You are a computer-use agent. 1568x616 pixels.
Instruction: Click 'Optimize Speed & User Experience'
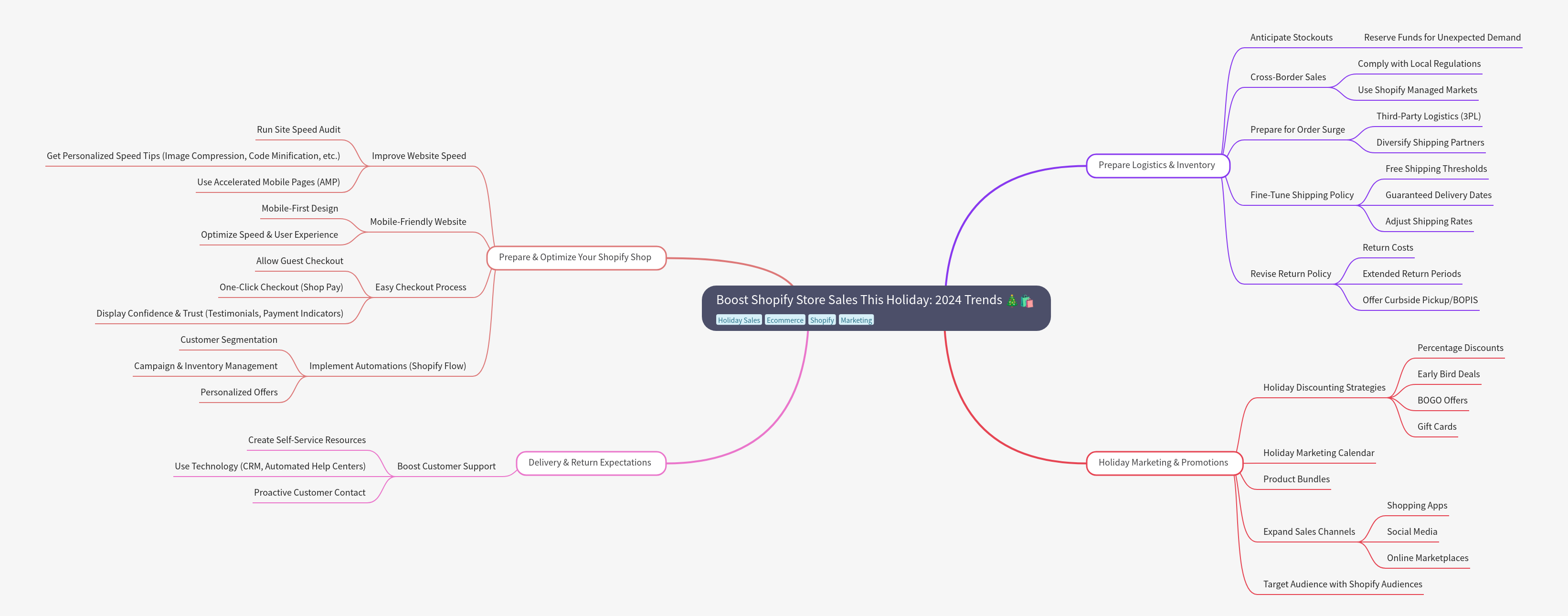269,234
